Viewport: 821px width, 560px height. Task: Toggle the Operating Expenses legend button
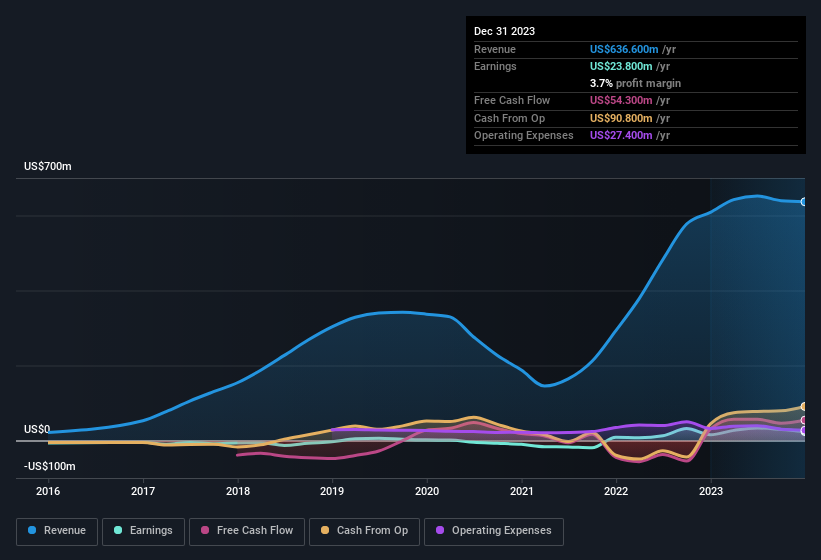(x=494, y=531)
